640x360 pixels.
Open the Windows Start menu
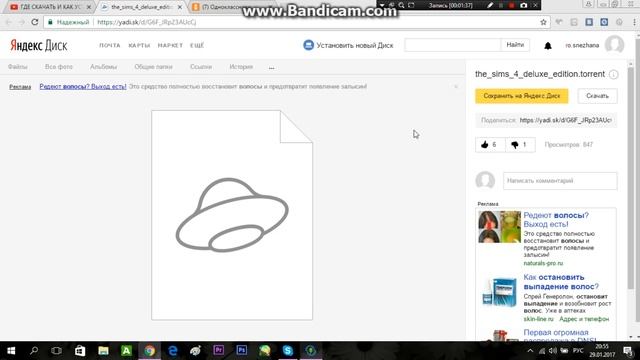point(11,351)
